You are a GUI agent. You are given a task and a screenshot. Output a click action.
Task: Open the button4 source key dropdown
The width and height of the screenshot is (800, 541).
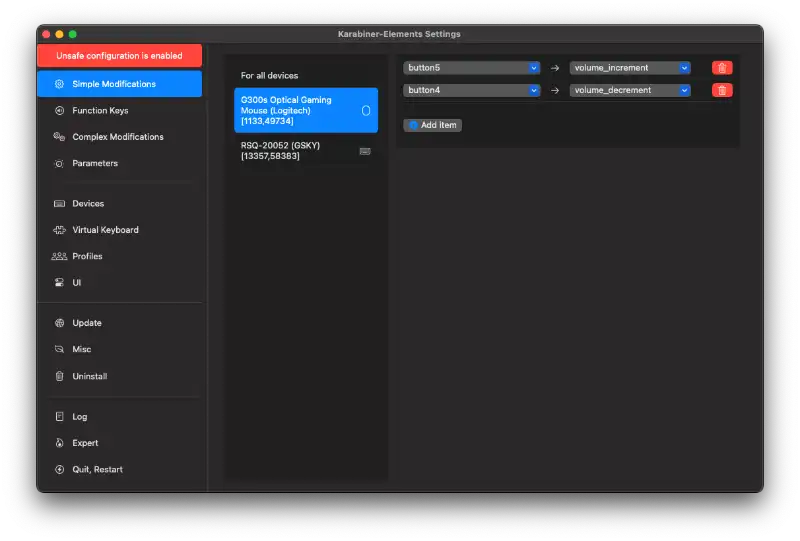[x=471, y=90]
